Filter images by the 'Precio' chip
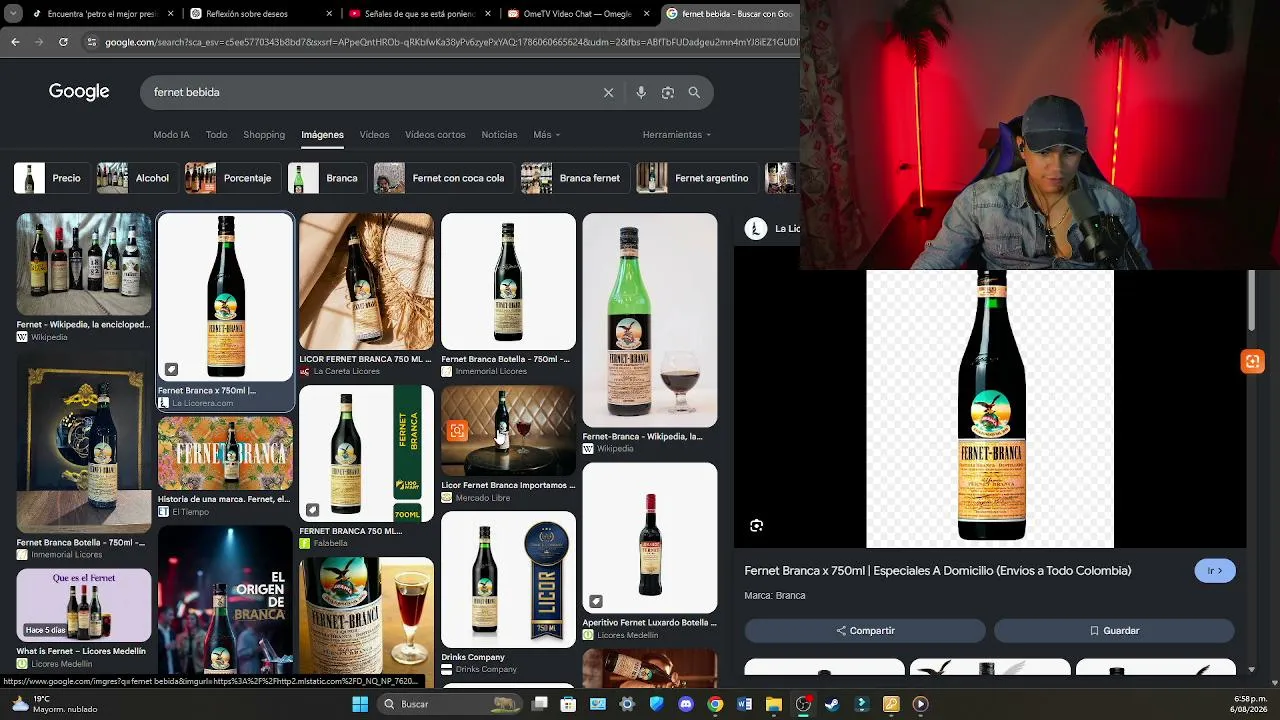Image resolution: width=1280 pixels, height=720 pixels. tap(51, 178)
